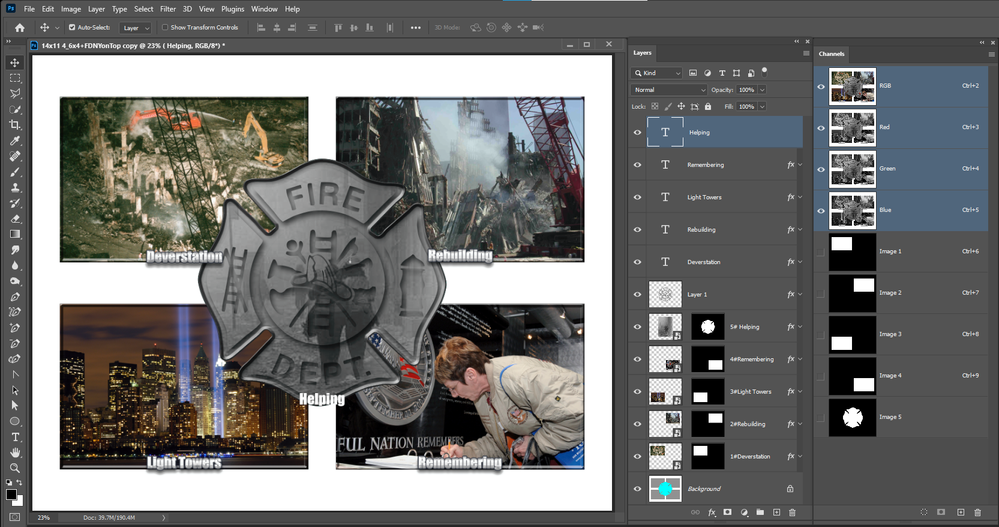Filter for type layers icon

pos(722,73)
